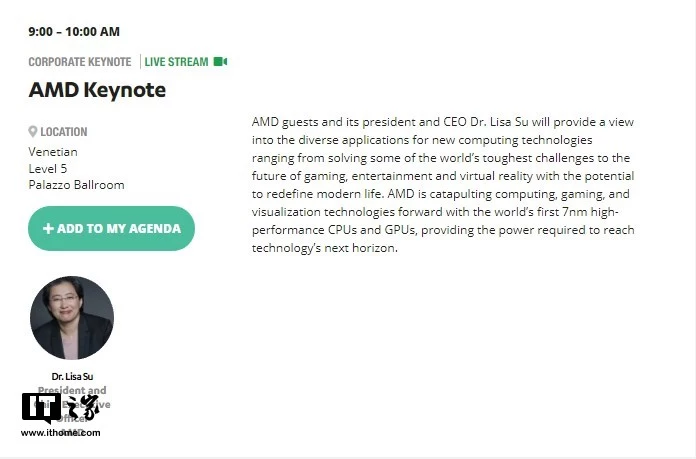Click the location pin icon

click(33, 131)
